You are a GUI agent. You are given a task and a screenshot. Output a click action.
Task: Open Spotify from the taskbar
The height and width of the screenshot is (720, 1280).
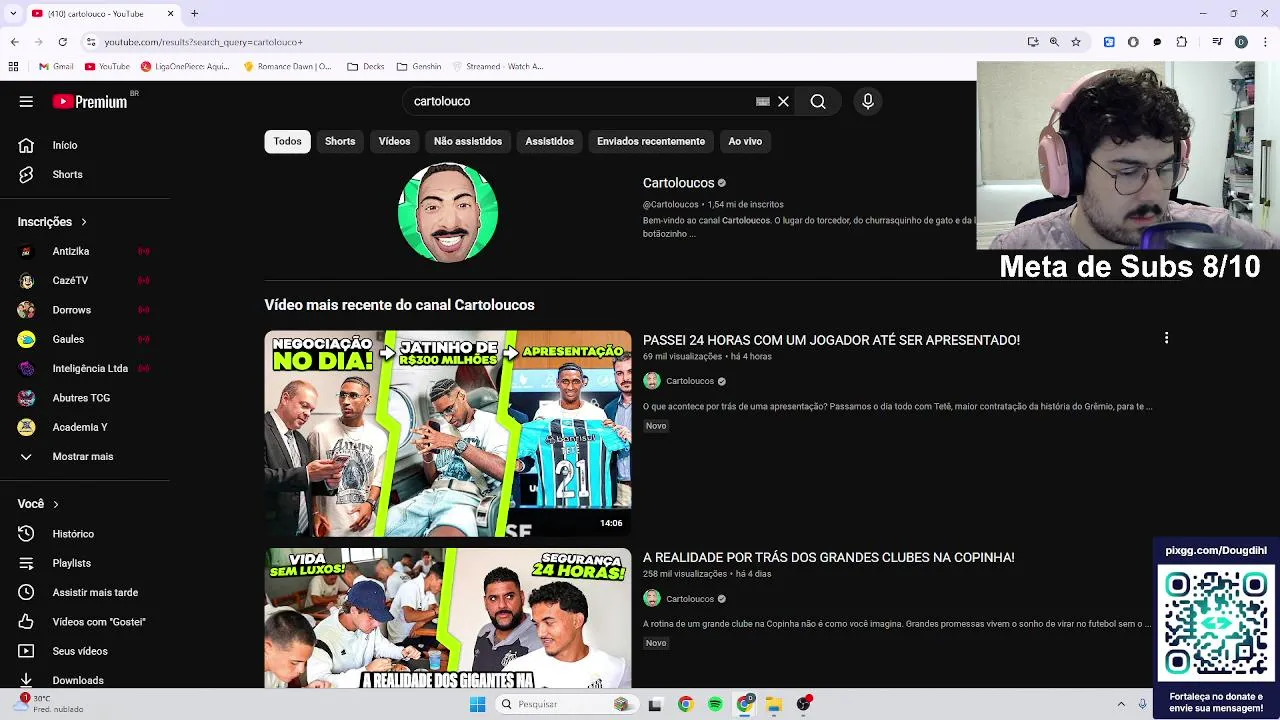click(x=715, y=704)
